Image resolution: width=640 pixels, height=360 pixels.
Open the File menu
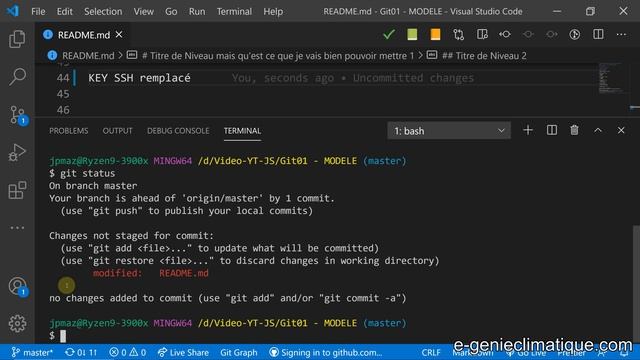point(38,11)
